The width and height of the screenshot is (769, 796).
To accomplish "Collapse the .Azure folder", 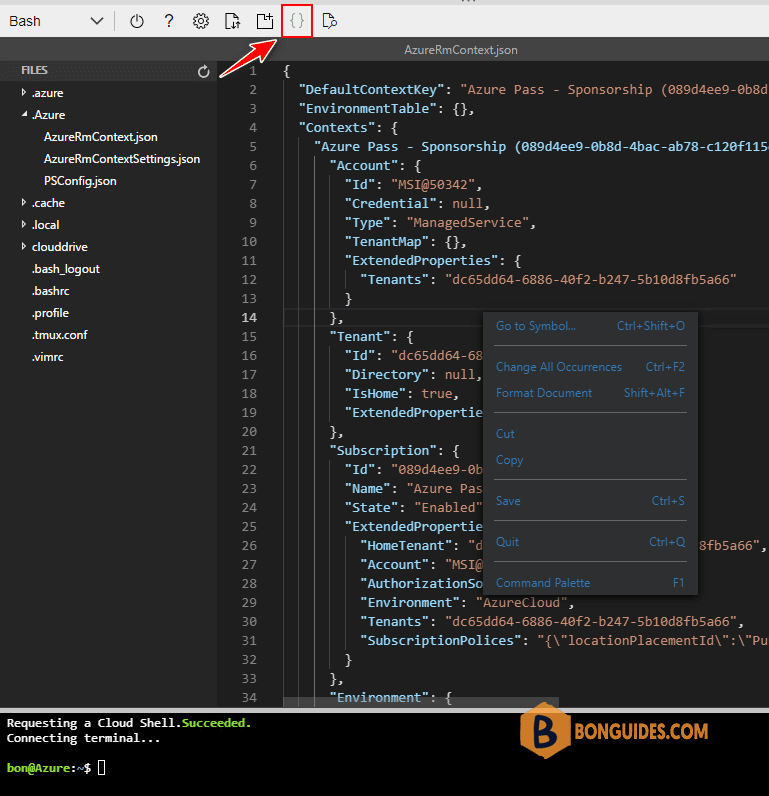I will click(x=49, y=115).
